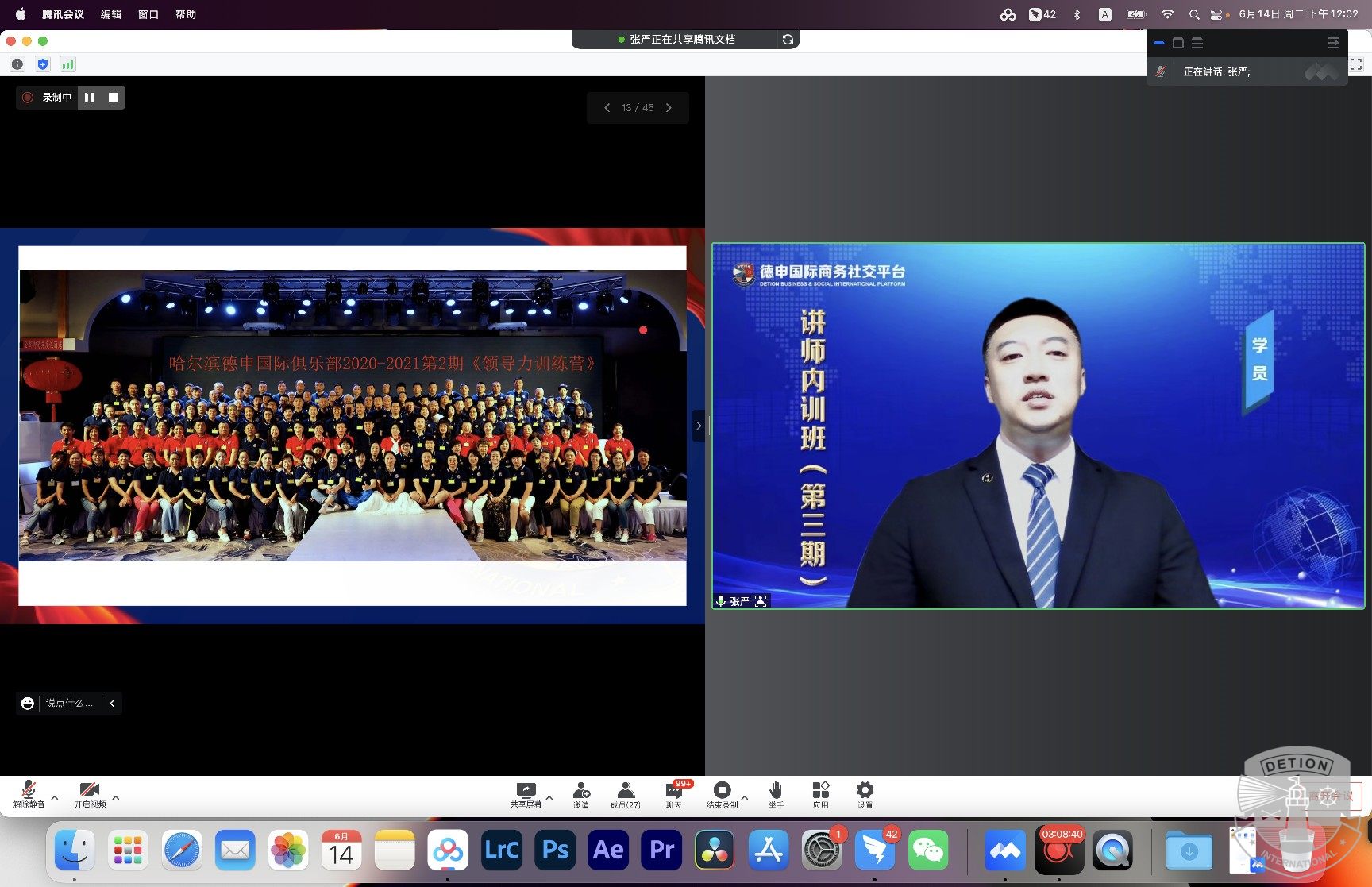Click the 说点什么... message input

pos(69,703)
